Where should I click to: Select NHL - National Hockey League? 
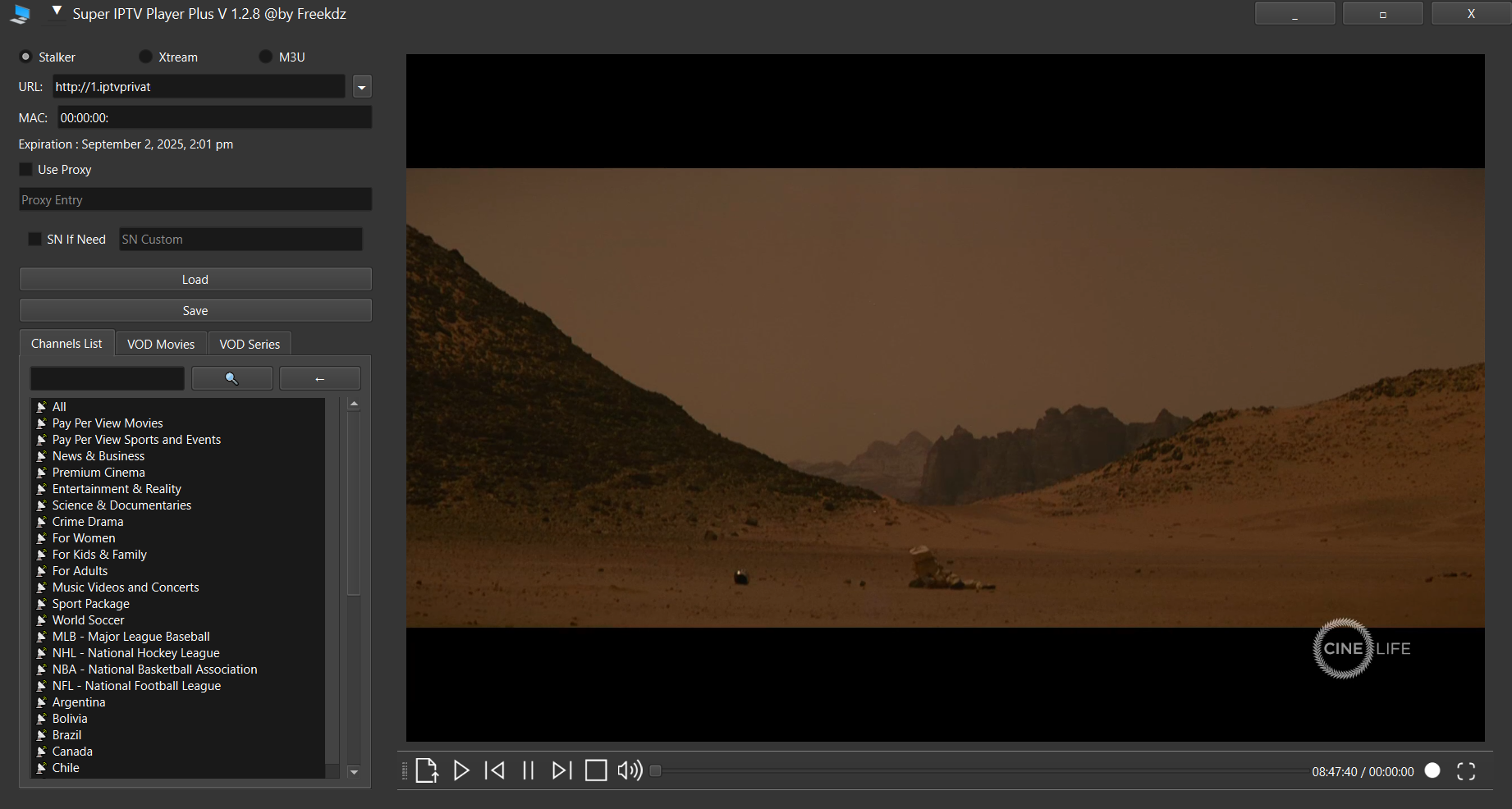click(178, 653)
